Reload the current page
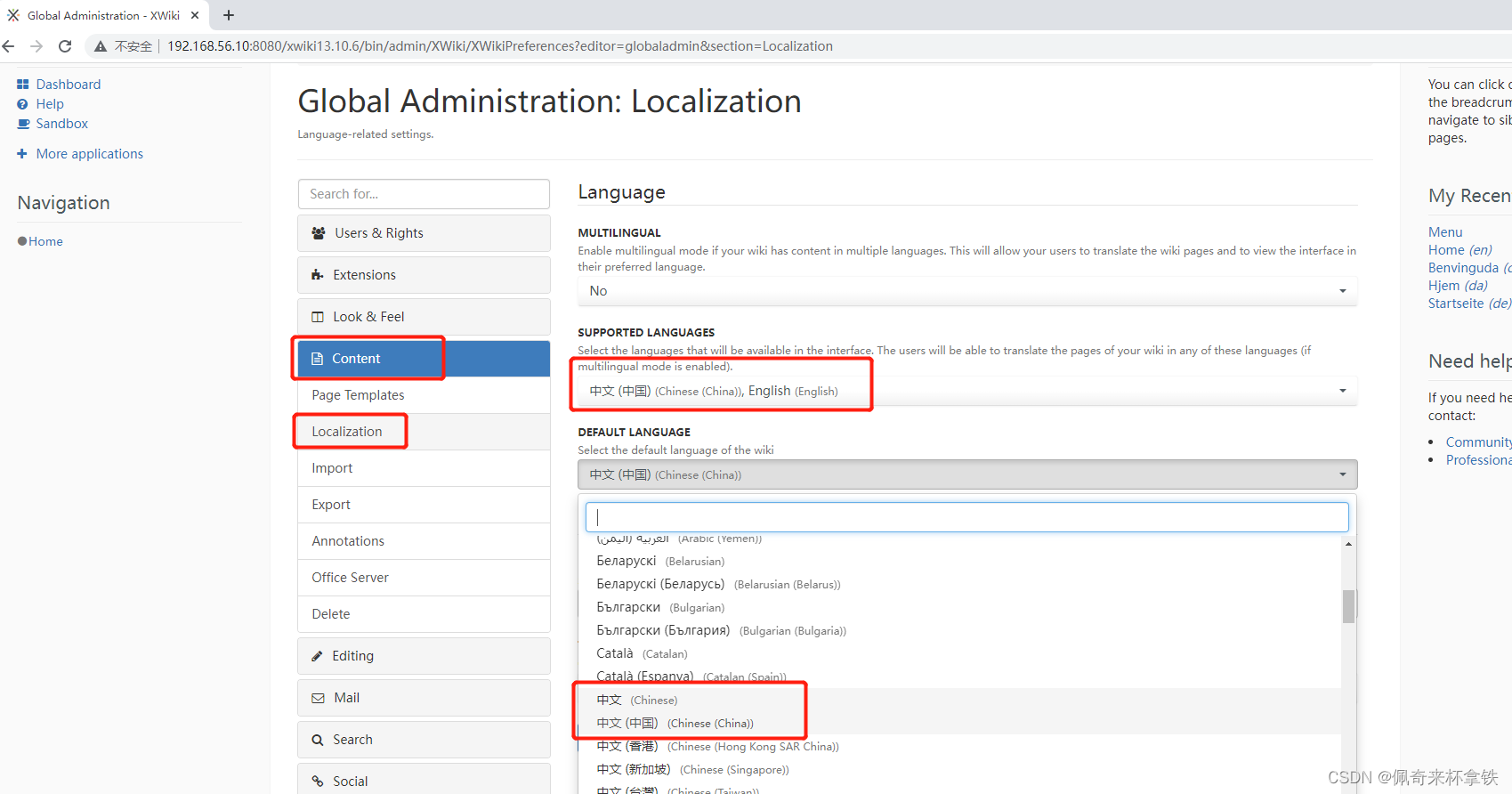Viewport: 1512px width, 794px height. [x=65, y=46]
